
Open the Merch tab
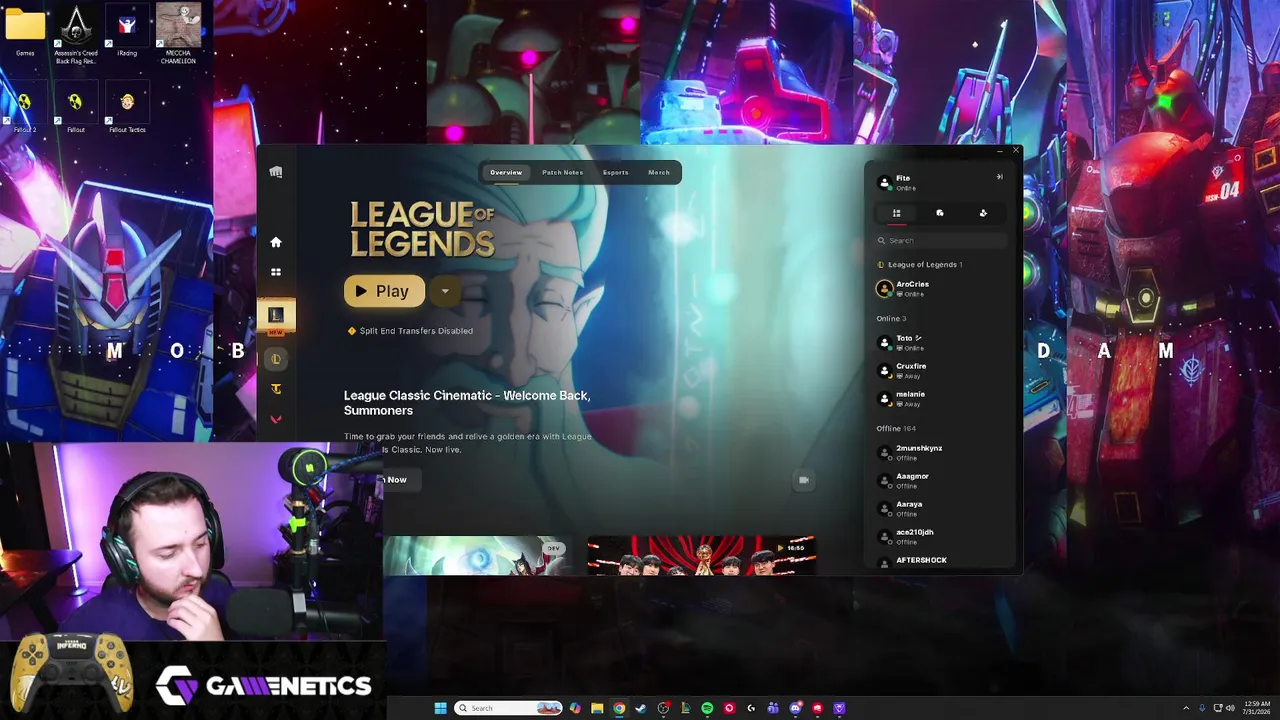click(659, 172)
